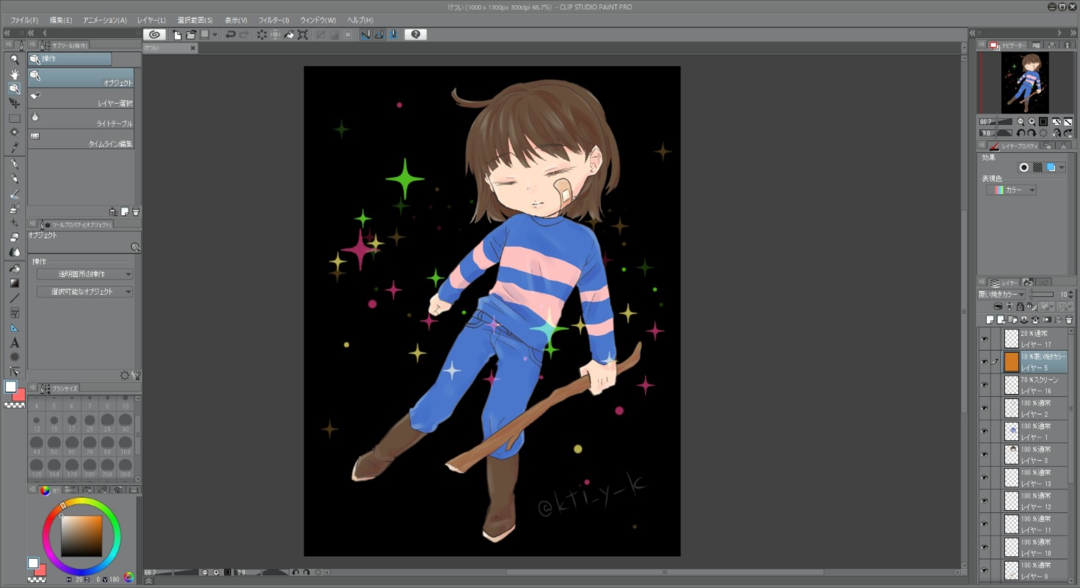Toggle visibility of the スクリーン layer

click(x=985, y=384)
